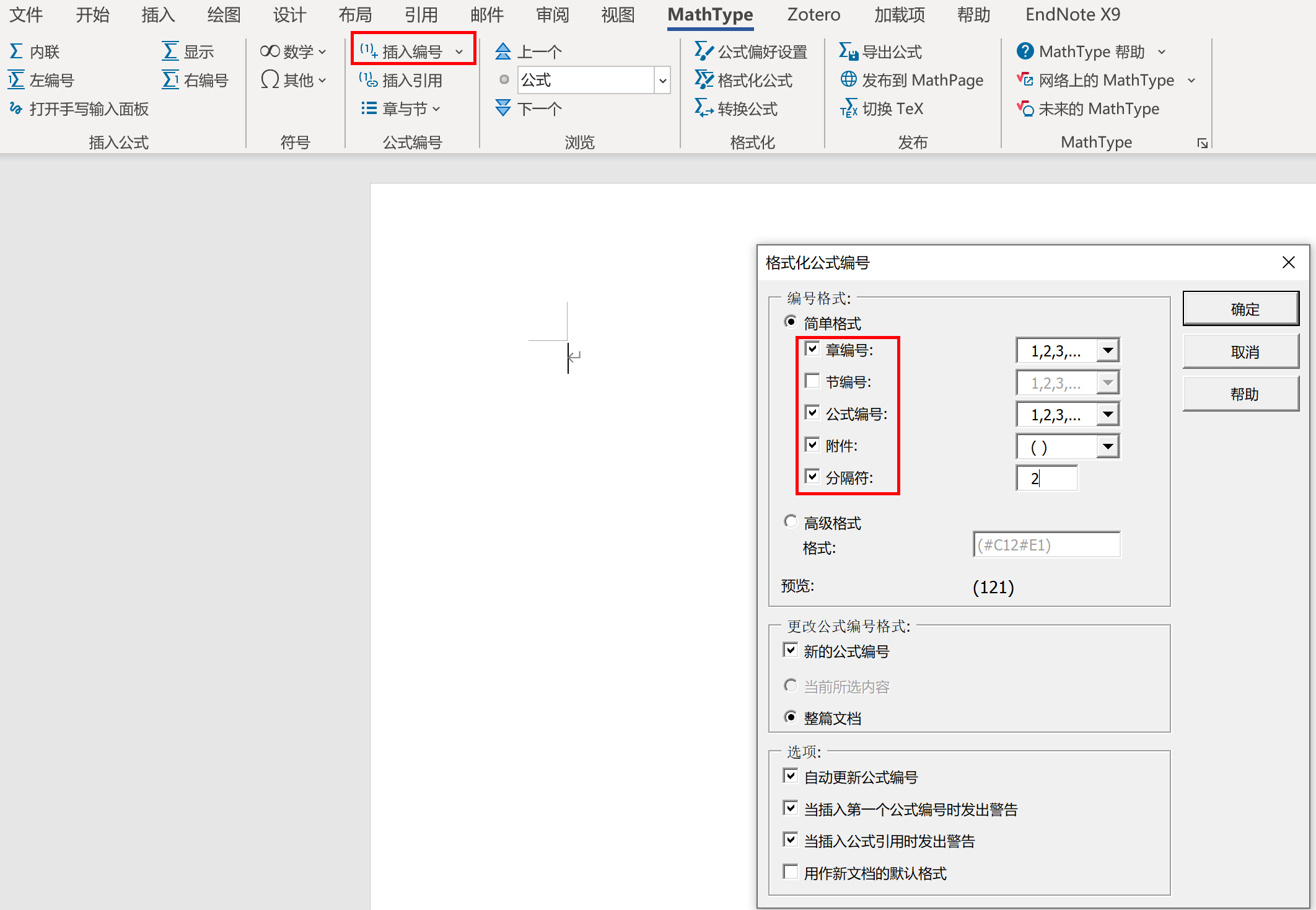Enable the 节编号 section number checkbox
1316x910 pixels.
point(812,381)
